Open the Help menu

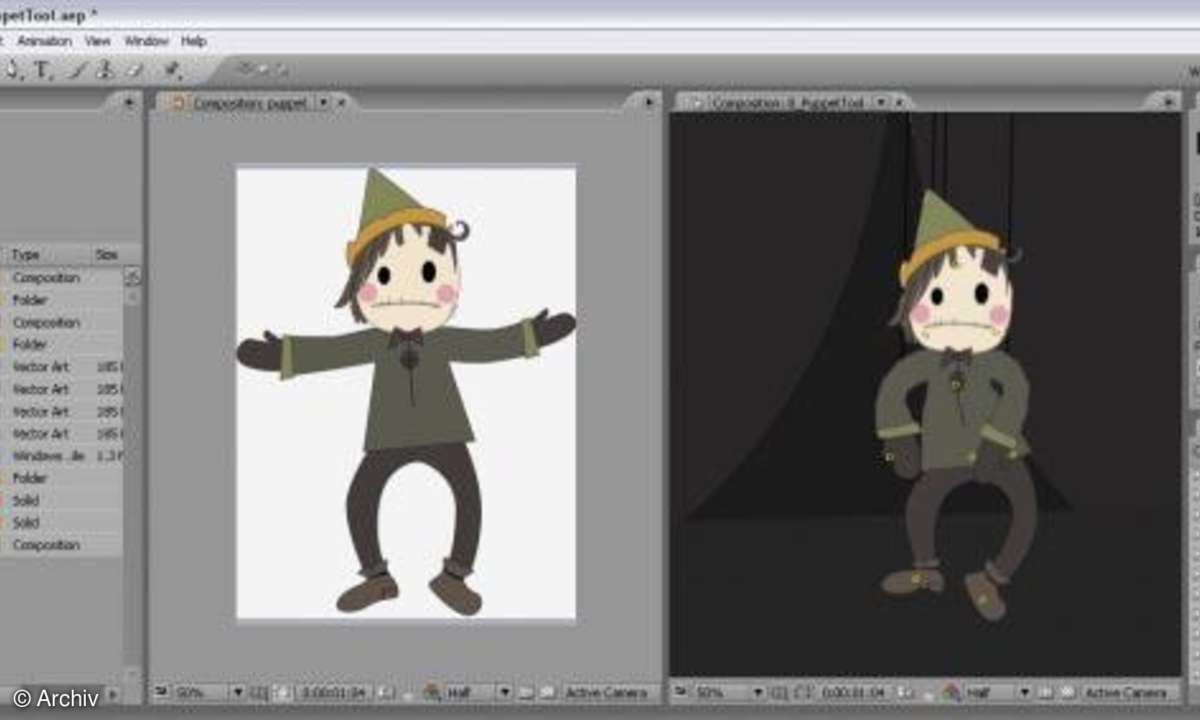click(x=193, y=41)
